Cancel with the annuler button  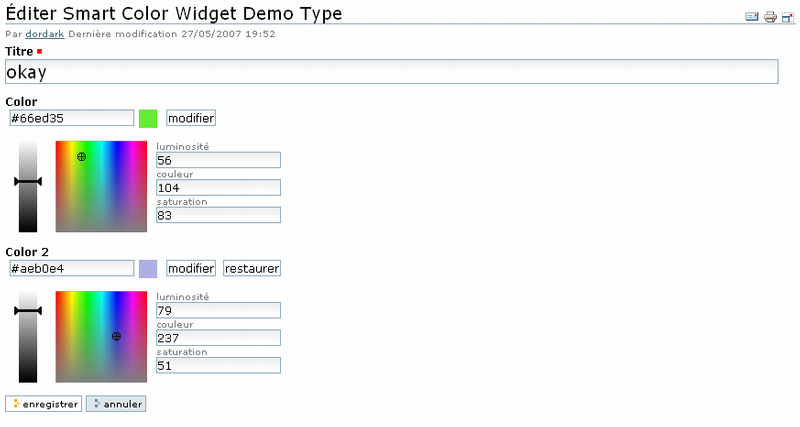coord(116,404)
